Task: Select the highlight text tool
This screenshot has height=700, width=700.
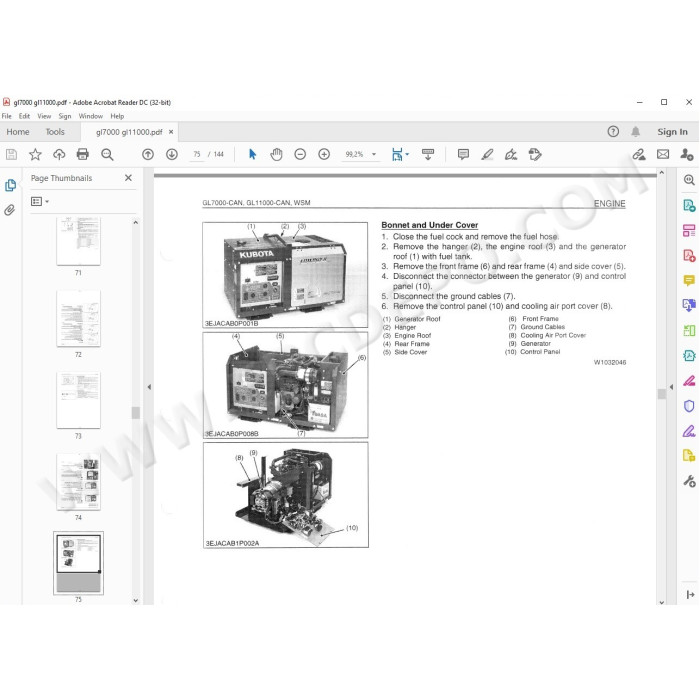Action: [487, 154]
